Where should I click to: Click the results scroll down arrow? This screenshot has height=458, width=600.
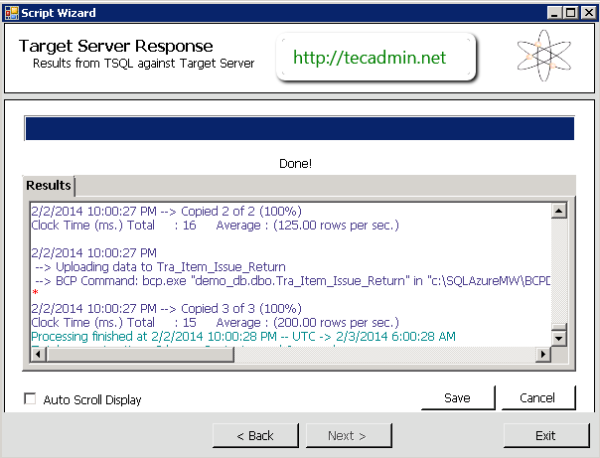point(560,339)
